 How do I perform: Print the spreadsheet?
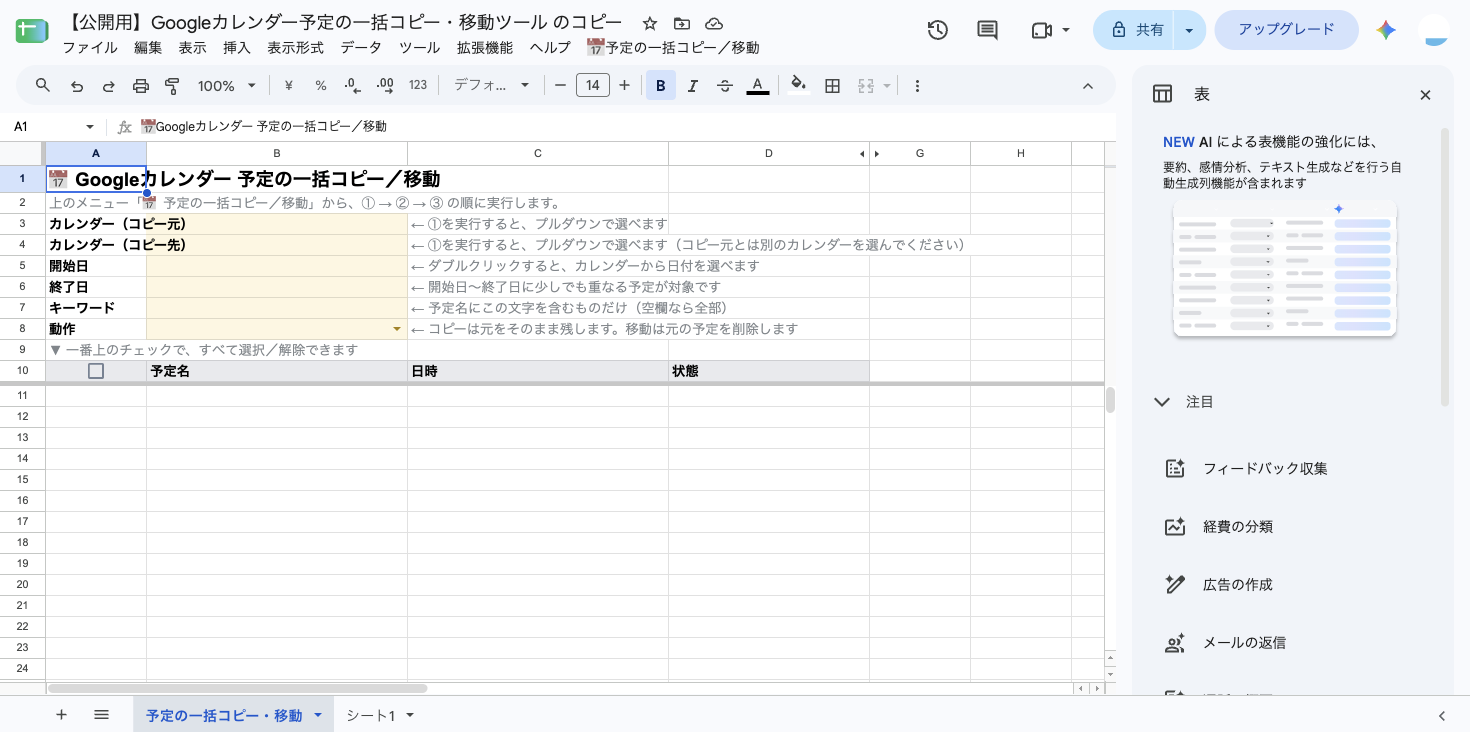(141, 86)
